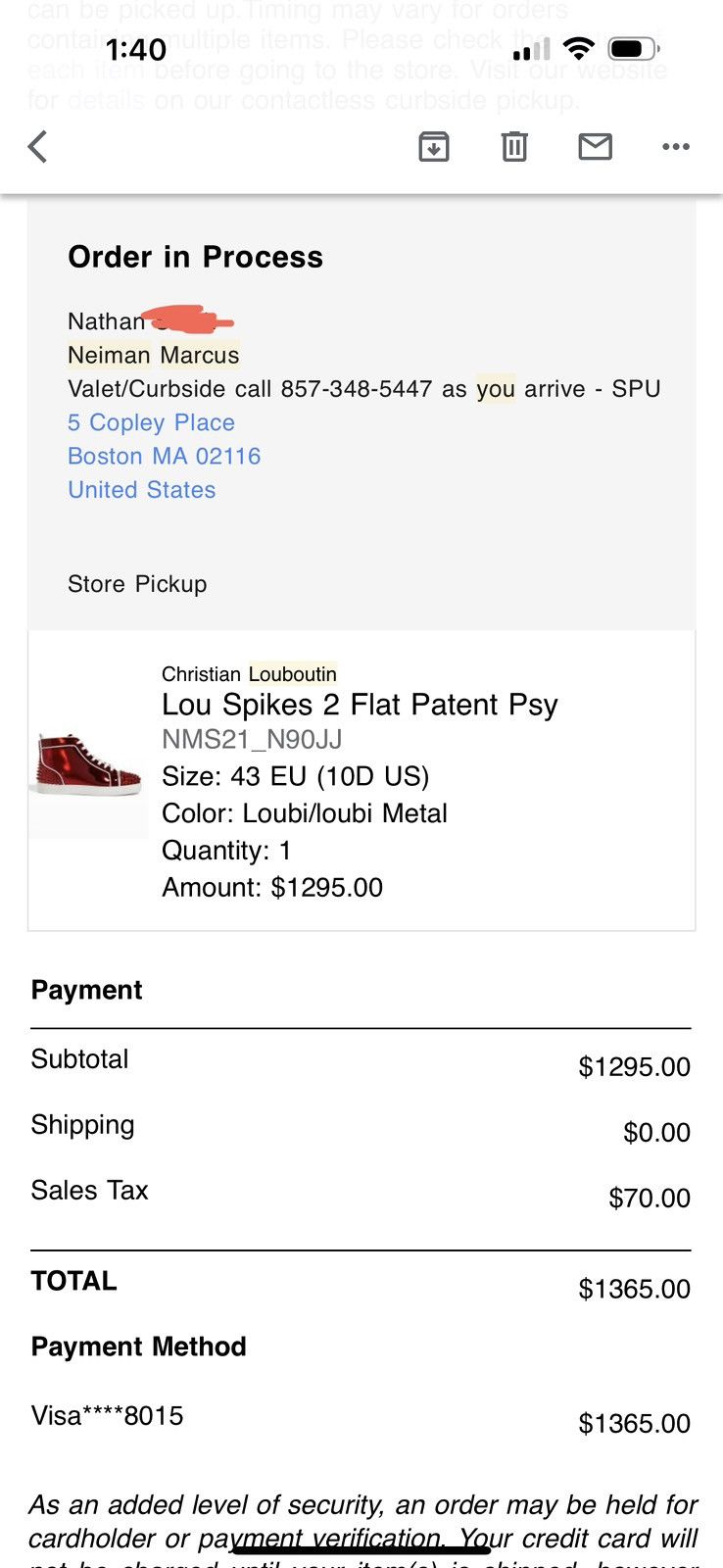Tap the back arrow to exit email
The height and width of the screenshot is (1568, 723).
click(x=37, y=147)
